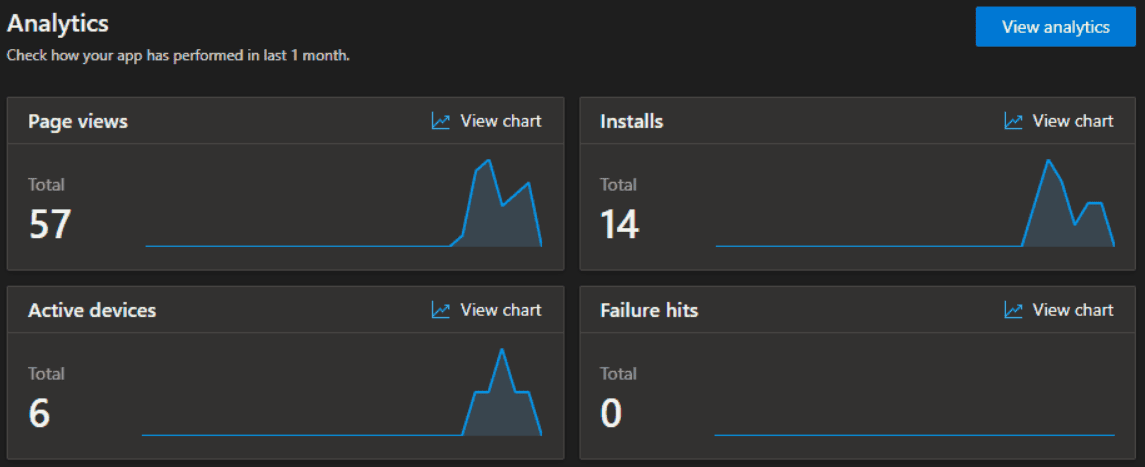Screen dimensions: 1145x467
Task: Select the Failure hits total 0
Action: [x=611, y=414]
